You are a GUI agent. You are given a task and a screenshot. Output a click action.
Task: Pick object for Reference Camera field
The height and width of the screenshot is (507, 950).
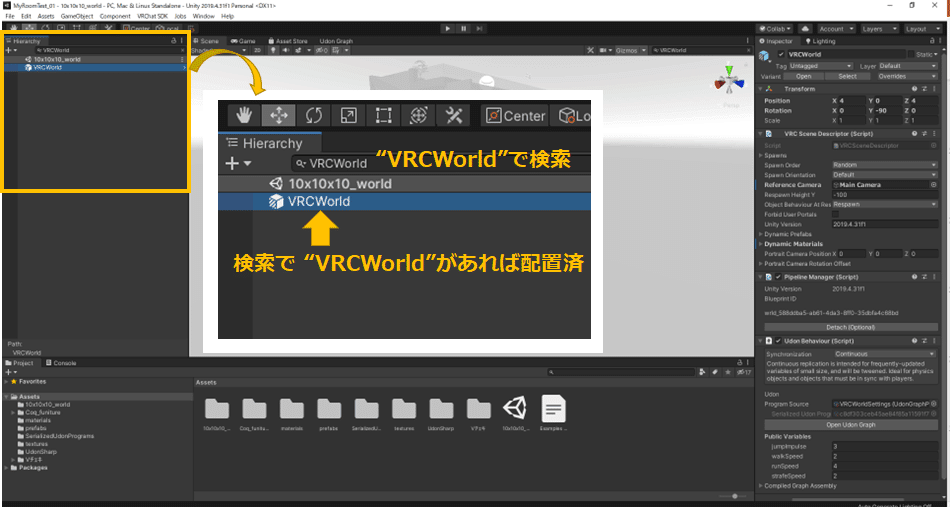[x=933, y=185]
